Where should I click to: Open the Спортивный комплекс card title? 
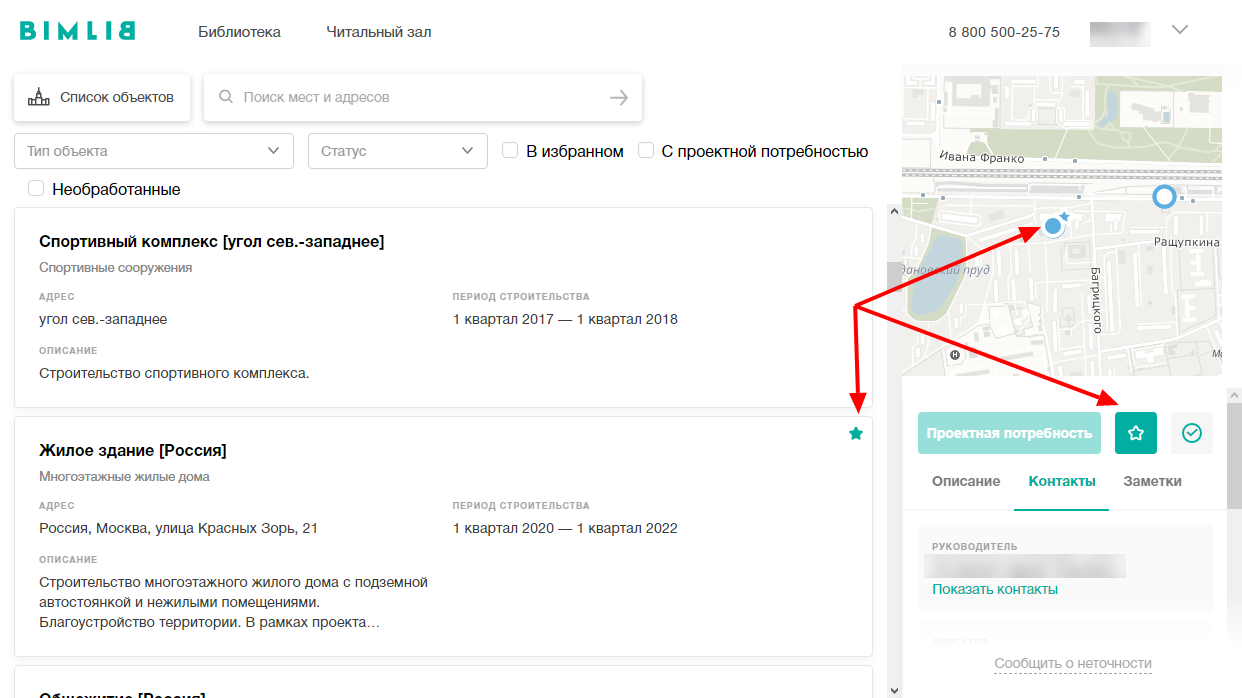212,241
